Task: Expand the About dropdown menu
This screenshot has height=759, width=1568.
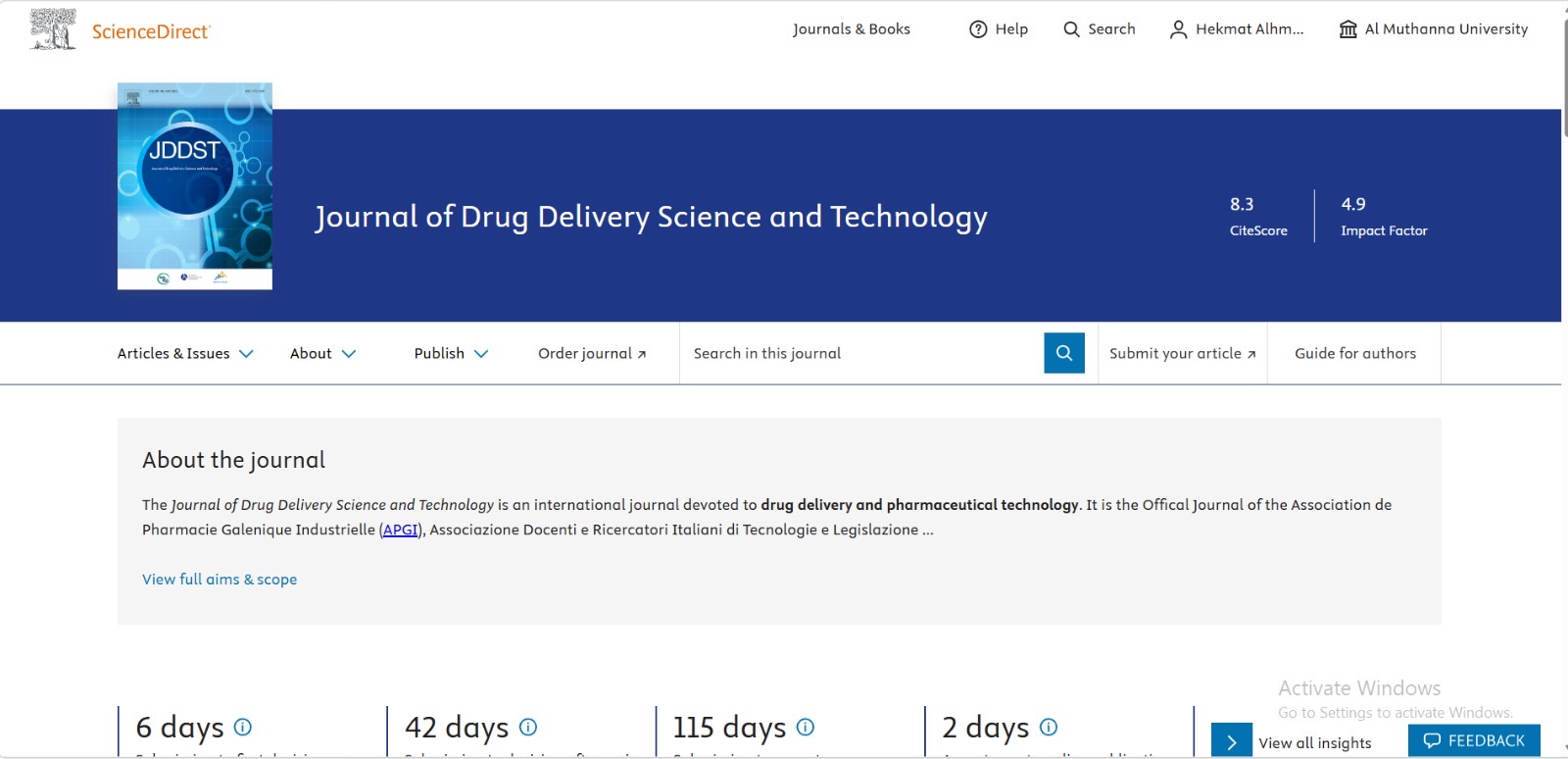Action: pyautogui.click(x=322, y=353)
